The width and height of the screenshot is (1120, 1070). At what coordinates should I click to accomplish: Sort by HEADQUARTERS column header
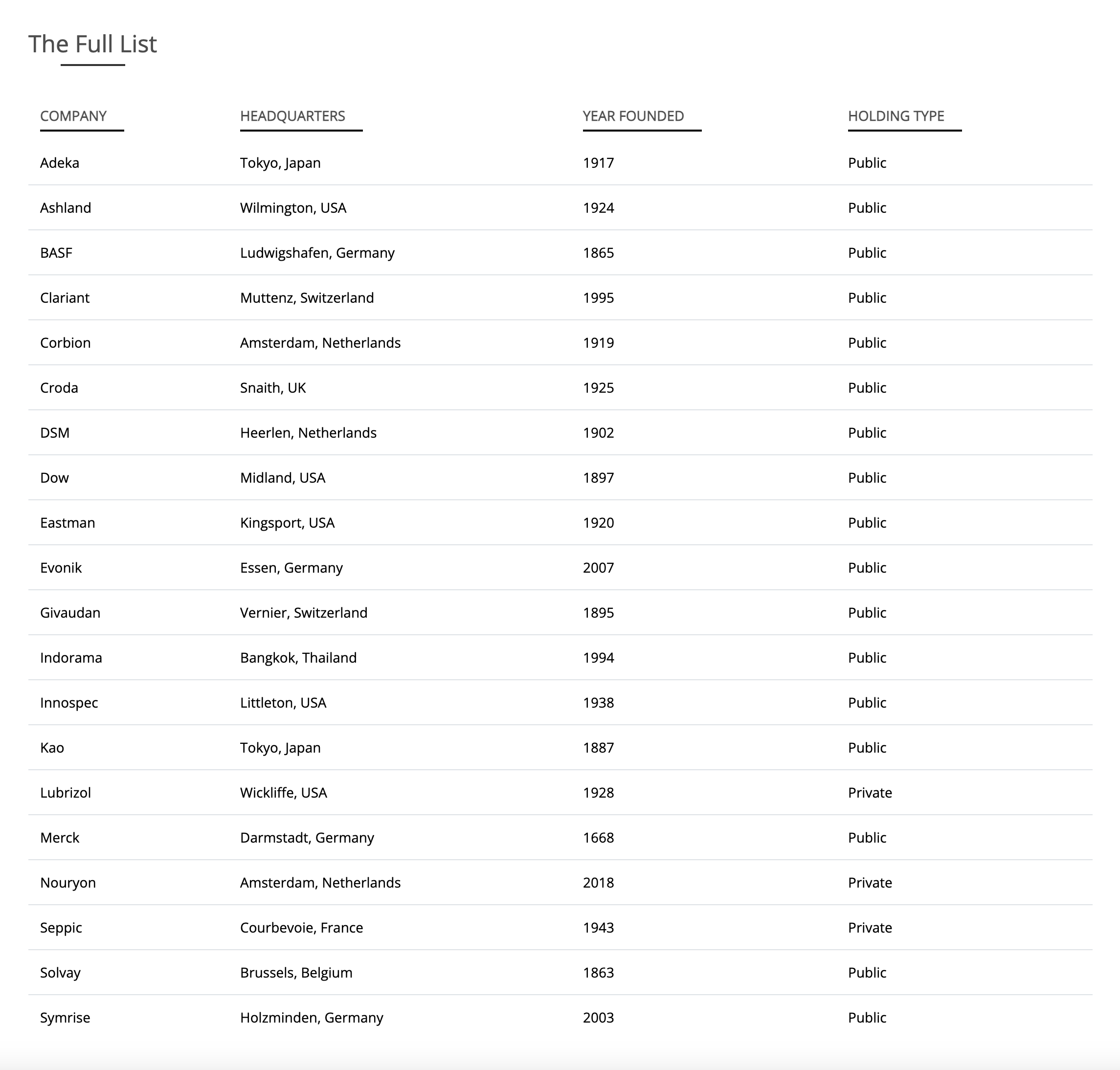[x=292, y=116]
